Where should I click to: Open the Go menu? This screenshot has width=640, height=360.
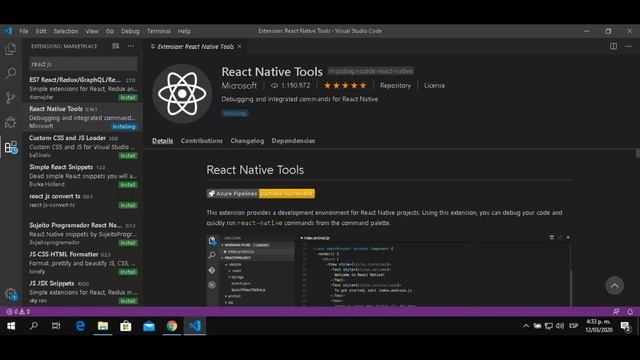point(109,31)
